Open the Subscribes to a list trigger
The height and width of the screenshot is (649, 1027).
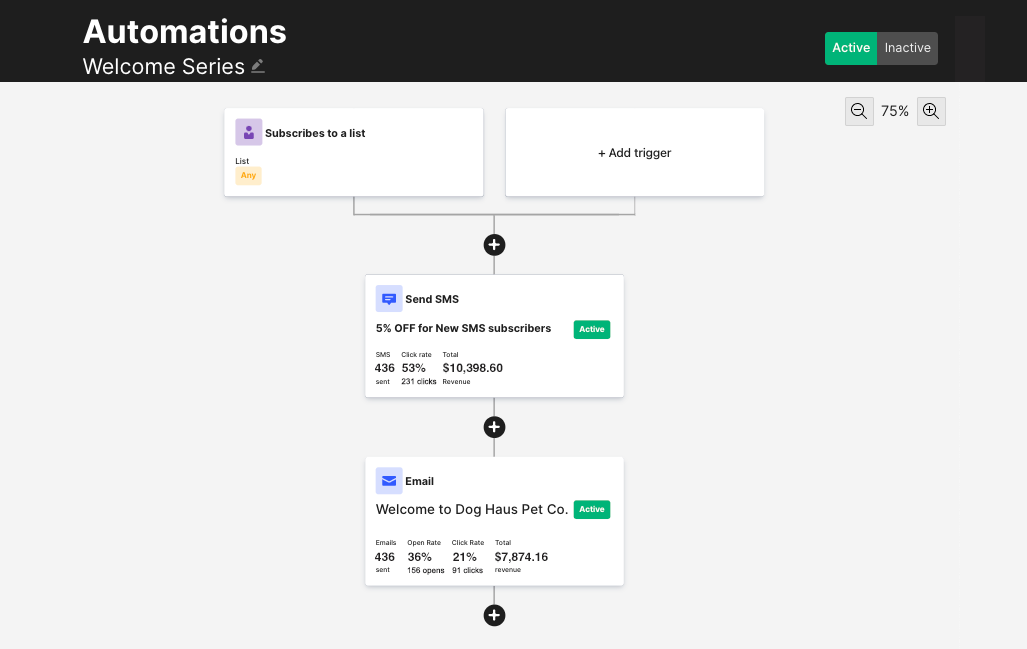(315, 133)
